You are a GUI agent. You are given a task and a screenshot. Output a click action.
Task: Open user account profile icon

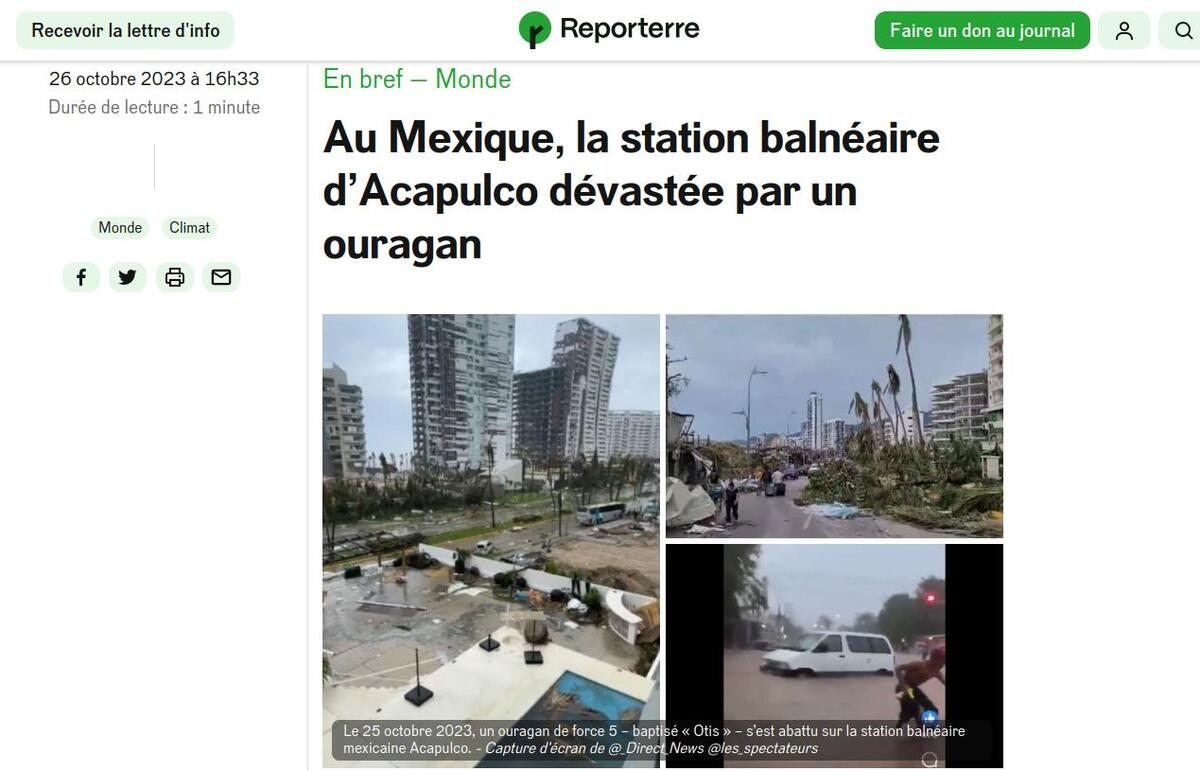1124,31
